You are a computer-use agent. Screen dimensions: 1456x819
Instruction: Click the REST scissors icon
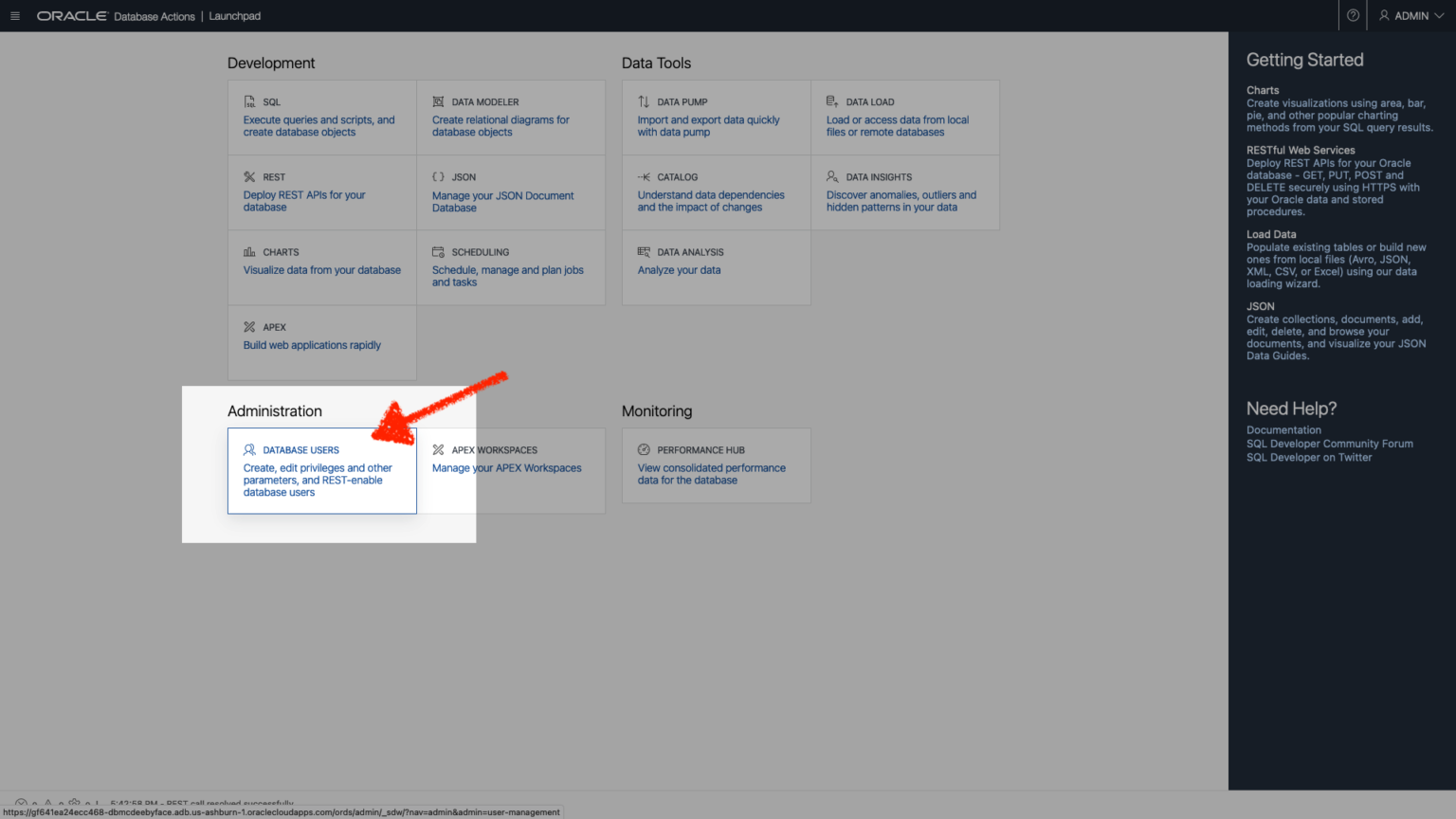(250, 176)
